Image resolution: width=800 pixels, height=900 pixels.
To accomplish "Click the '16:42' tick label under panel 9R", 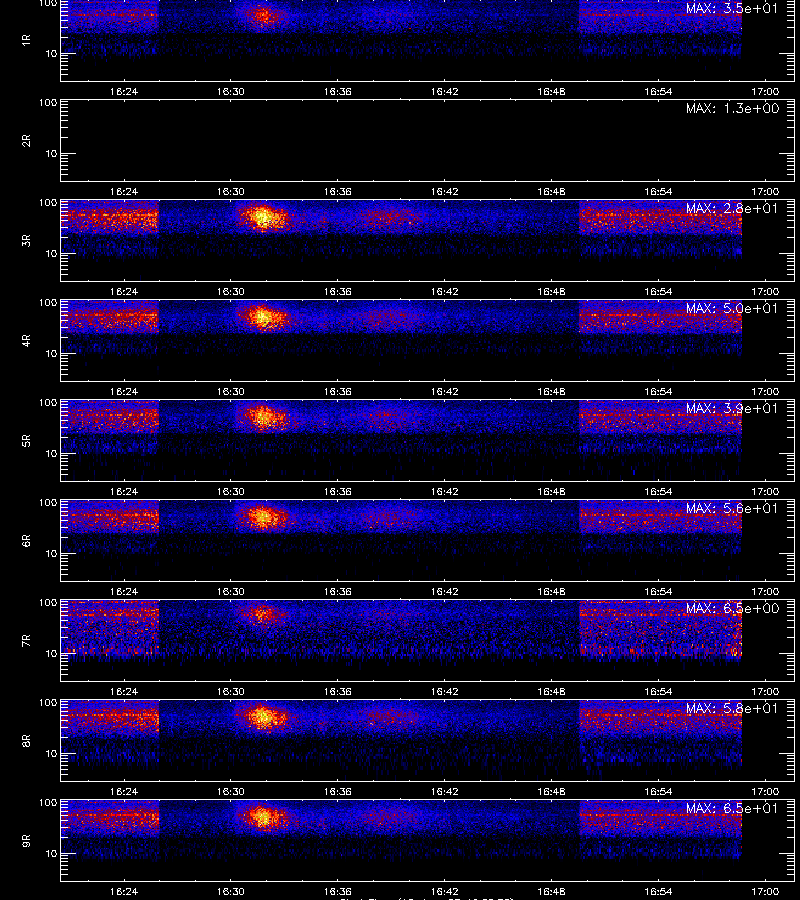I will pyautogui.click(x=444, y=891).
